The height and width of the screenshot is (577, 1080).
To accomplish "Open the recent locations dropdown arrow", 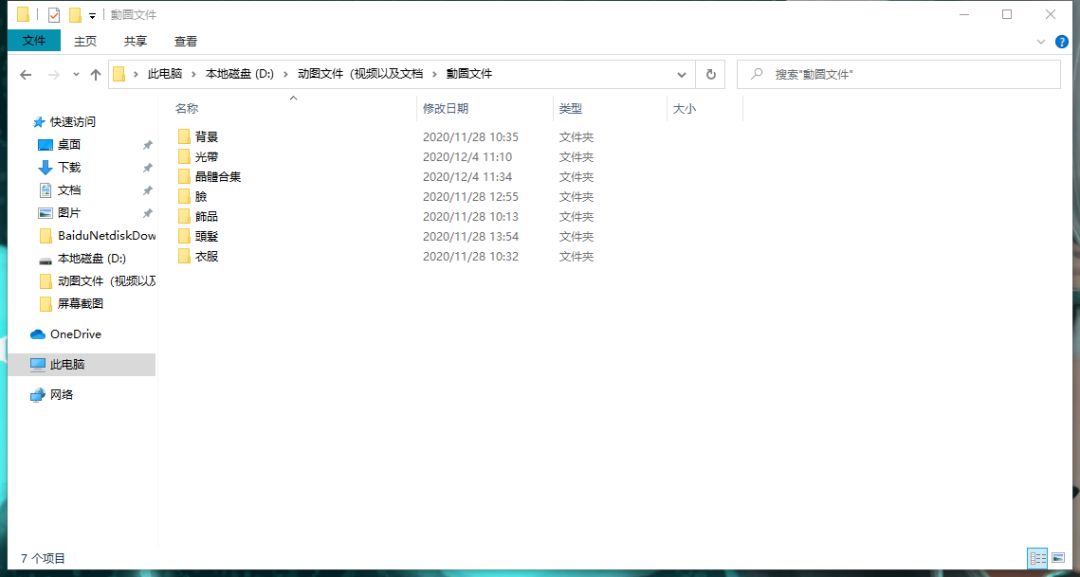I will pos(76,74).
